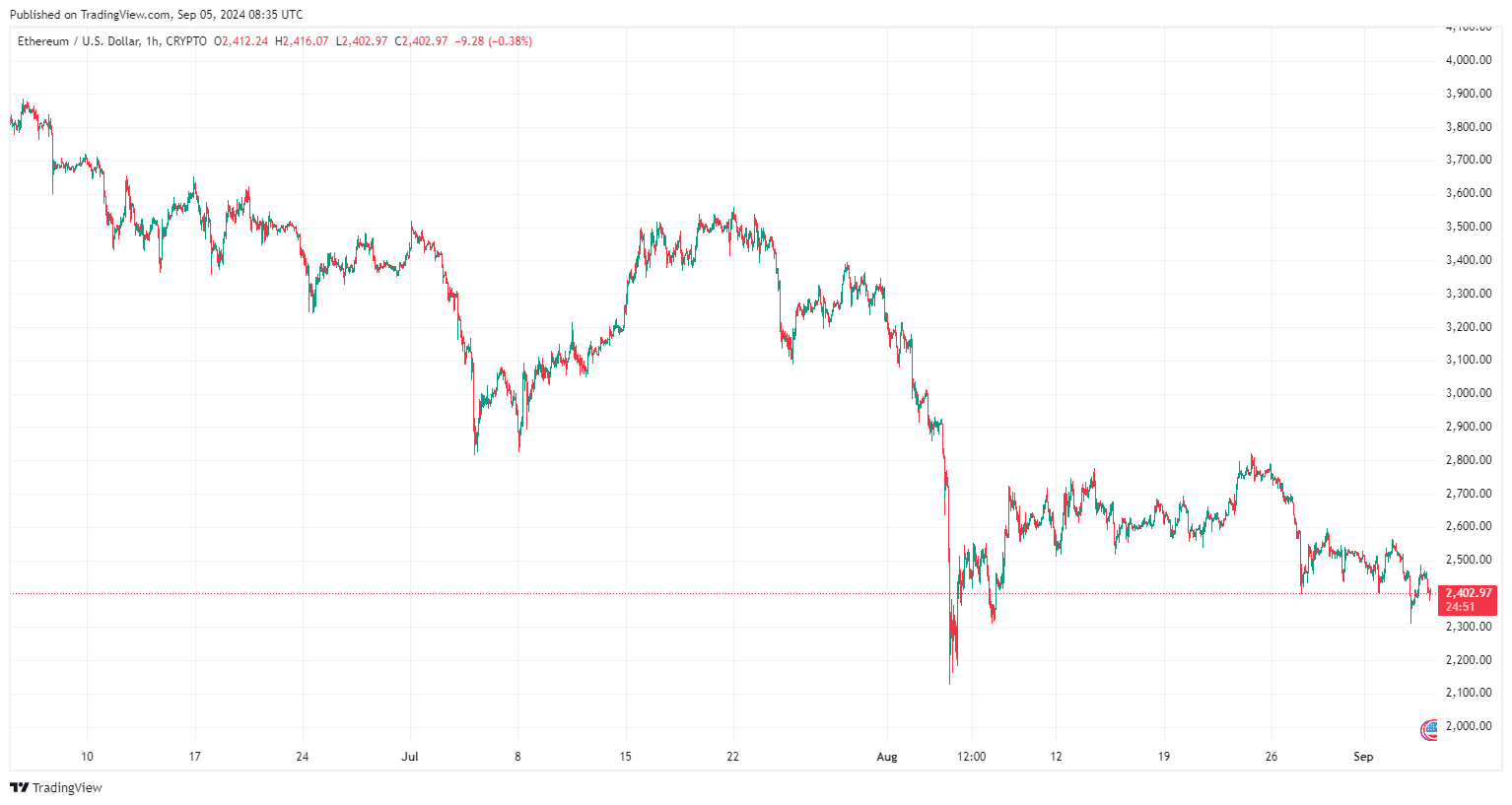This screenshot has width=1512, height=805.
Task: Click the low value L2,402.97
Action: [x=362, y=41]
